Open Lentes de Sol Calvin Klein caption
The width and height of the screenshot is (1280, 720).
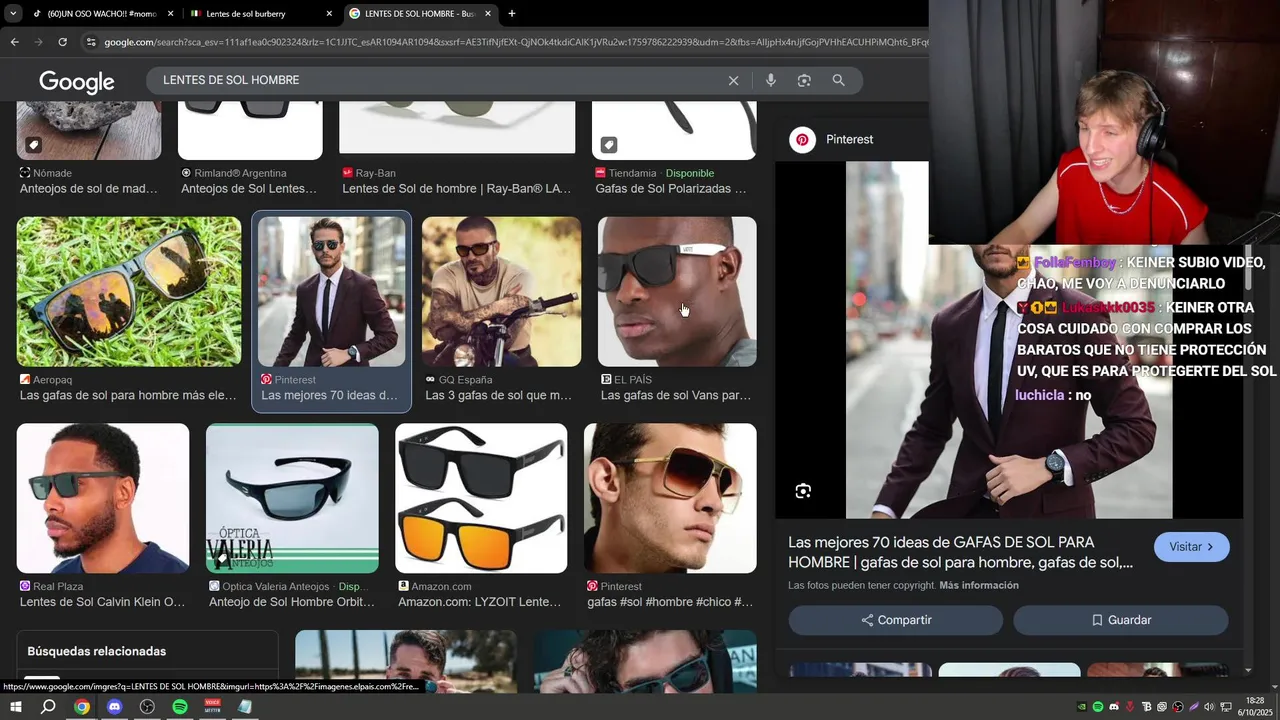(103, 602)
